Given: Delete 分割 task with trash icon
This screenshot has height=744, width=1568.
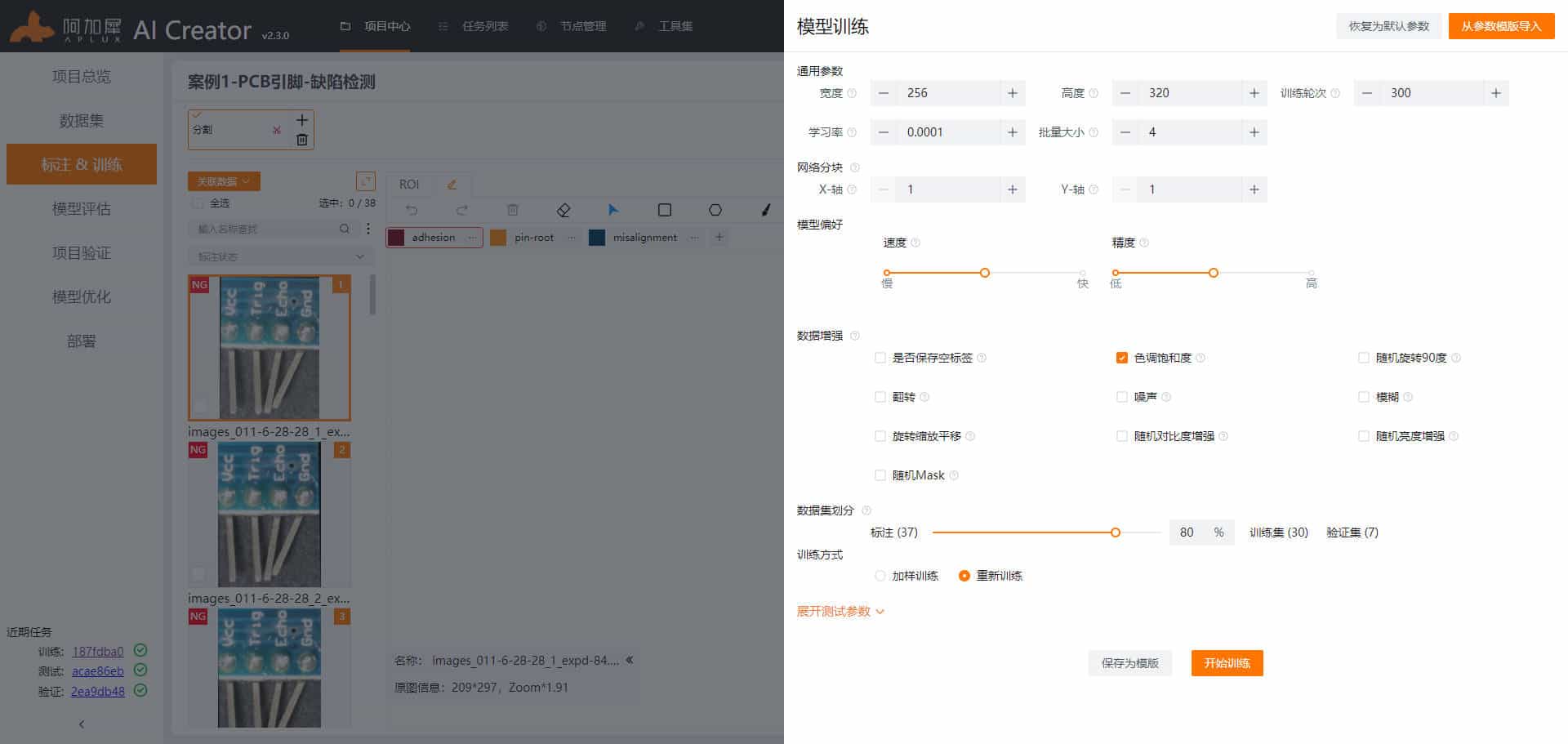Looking at the screenshot, I should (x=302, y=140).
